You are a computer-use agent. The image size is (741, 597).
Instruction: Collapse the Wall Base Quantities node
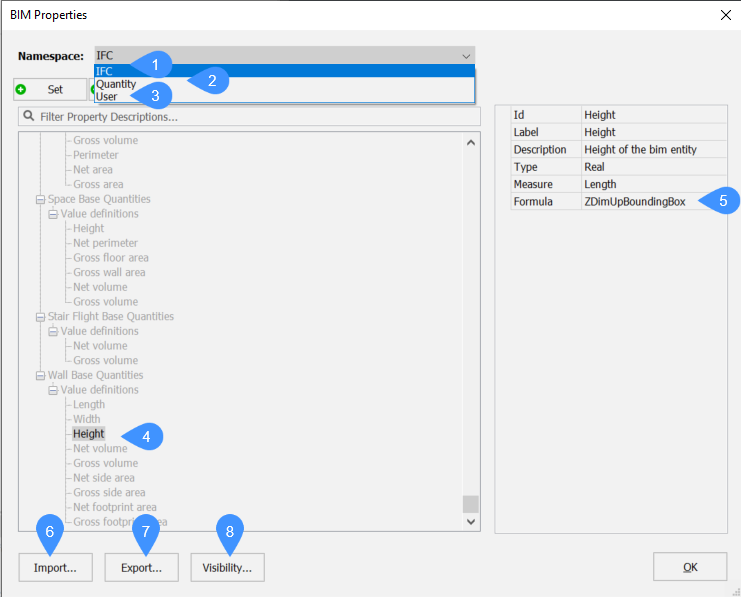click(x=41, y=375)
